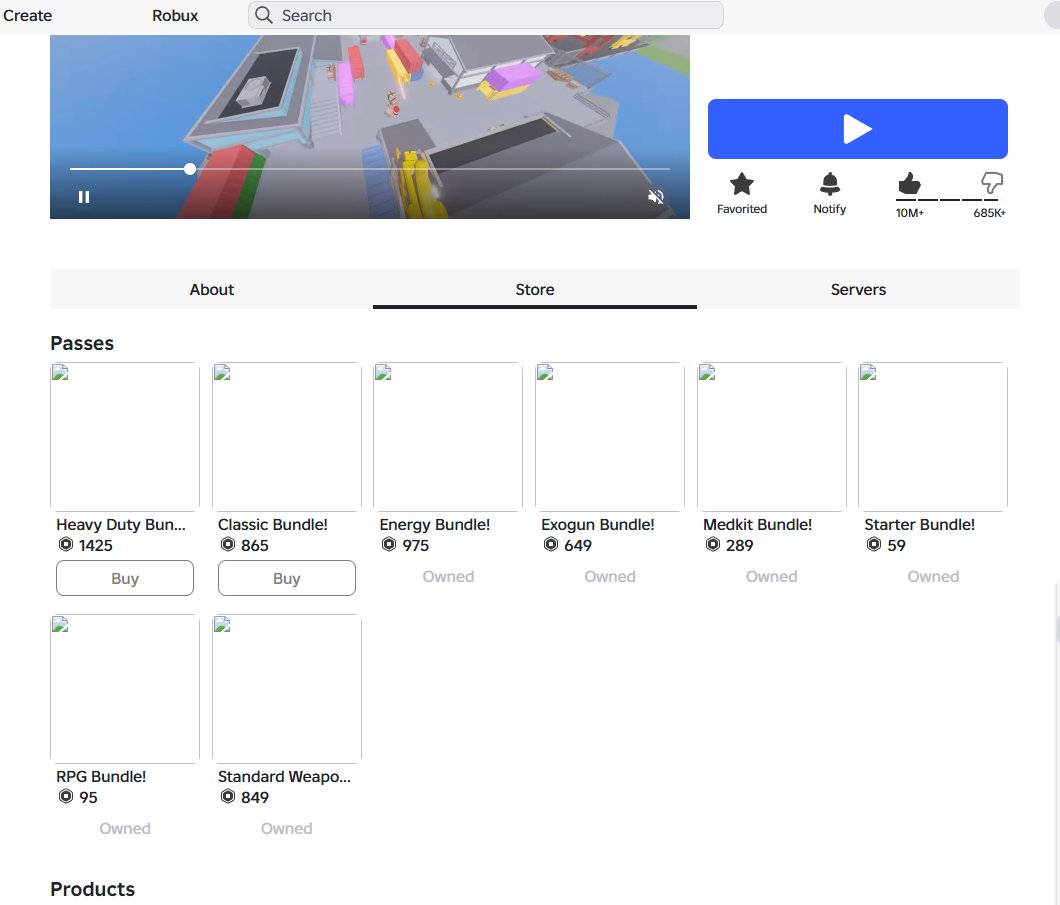Open Medkit Bundle thumbnail
Viewport: 1060px width, 905px height.
coord(771,437)
